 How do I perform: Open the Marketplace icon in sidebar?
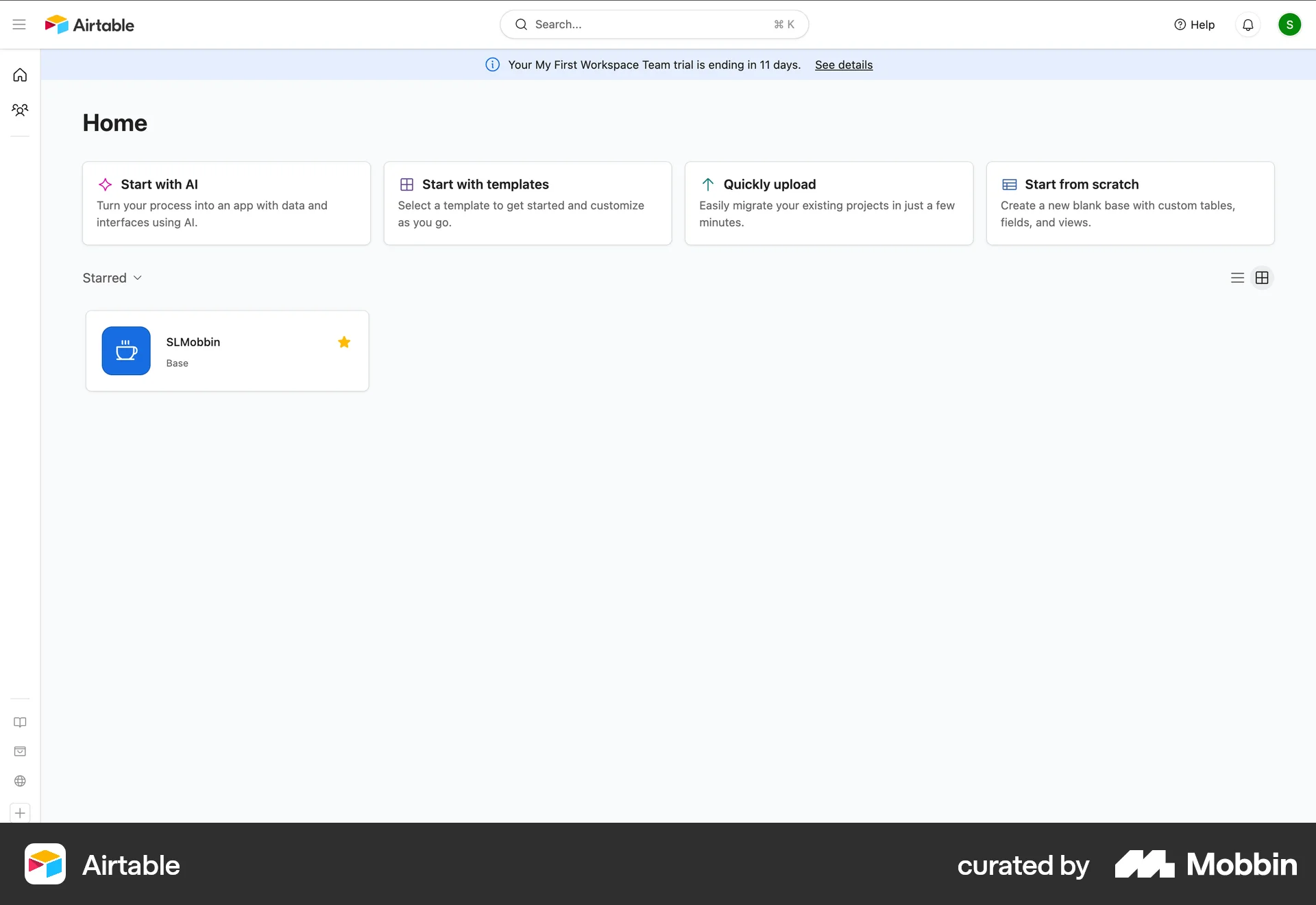pos(20,751)
